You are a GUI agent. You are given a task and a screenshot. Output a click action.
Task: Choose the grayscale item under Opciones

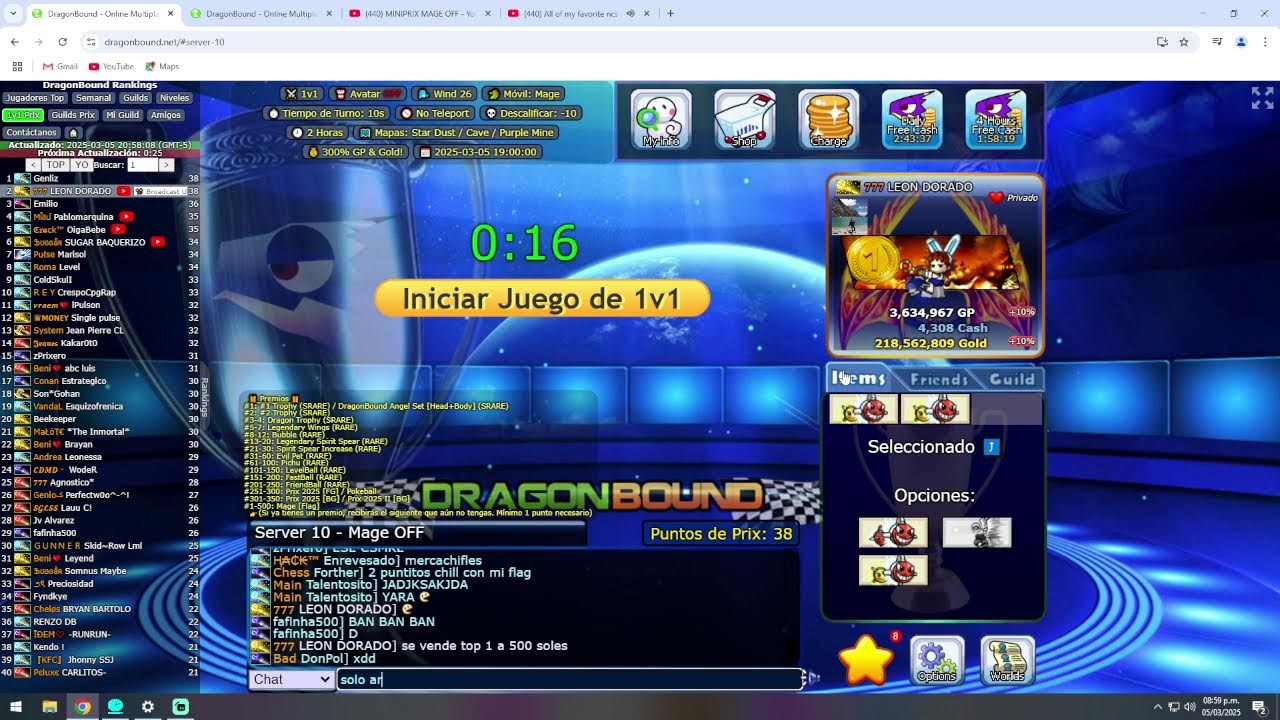pos(977,532)
